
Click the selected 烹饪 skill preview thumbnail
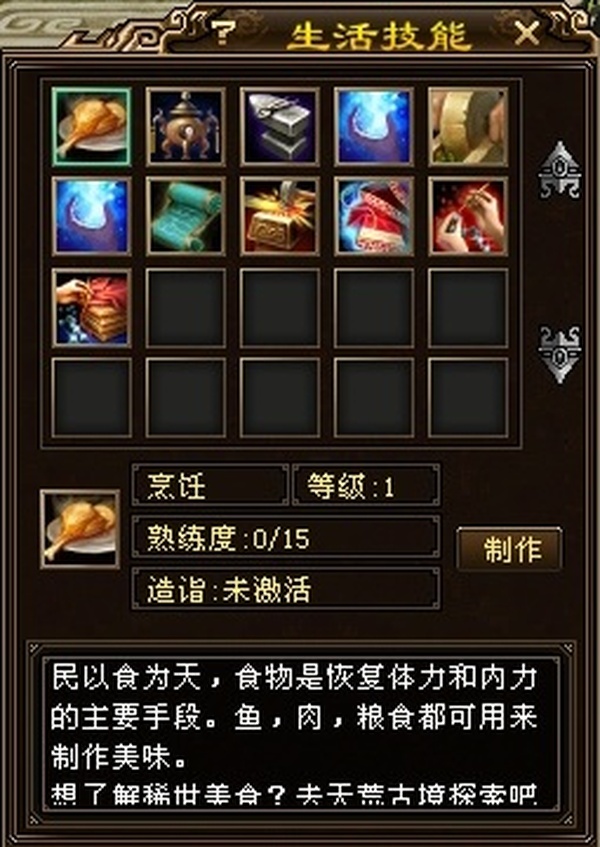point(80,529)
